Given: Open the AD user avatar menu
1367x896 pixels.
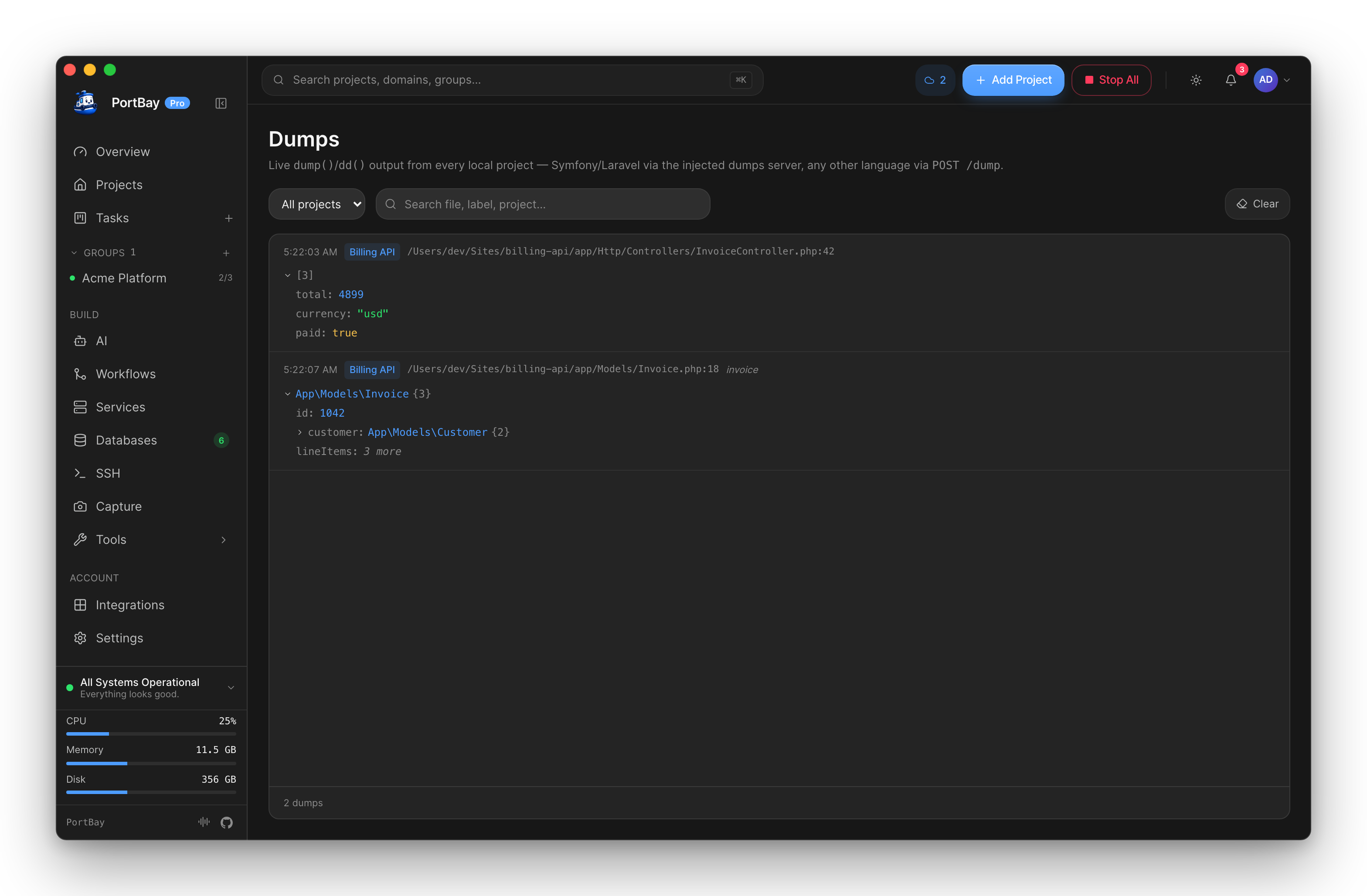Looking at the screenshot, I should pos(1266,80).
